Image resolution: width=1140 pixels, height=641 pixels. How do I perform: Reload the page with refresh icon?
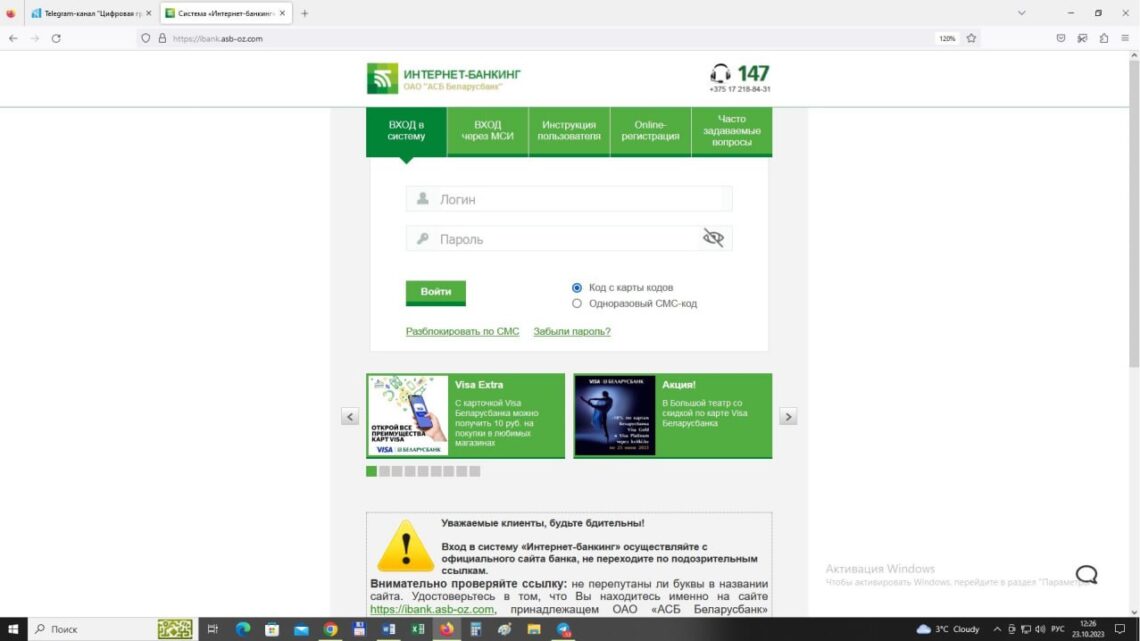56,39
